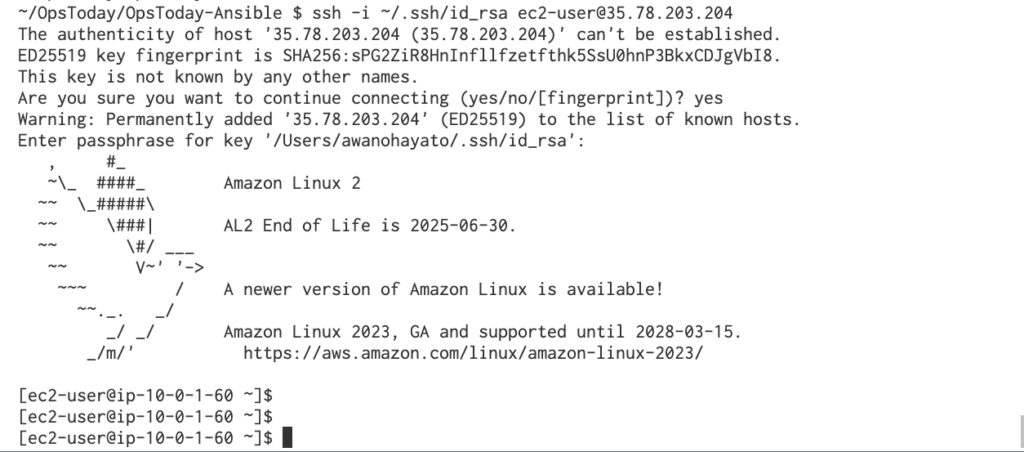The height and width of the screenshot is (452, 1024).
Task: Click the 'Amazon Linux 2' banner title
Action: coord(292,183)
